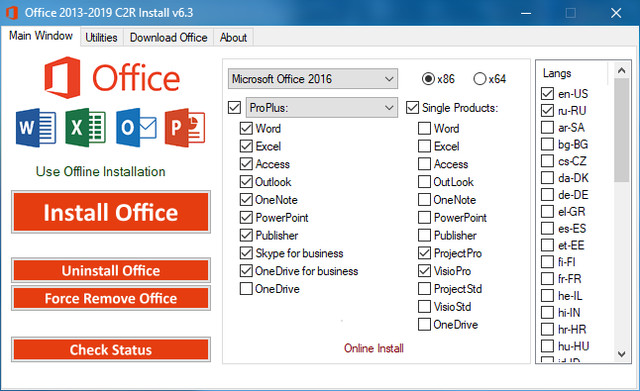
Task: Check the bg-BG language
Action: 547,144
